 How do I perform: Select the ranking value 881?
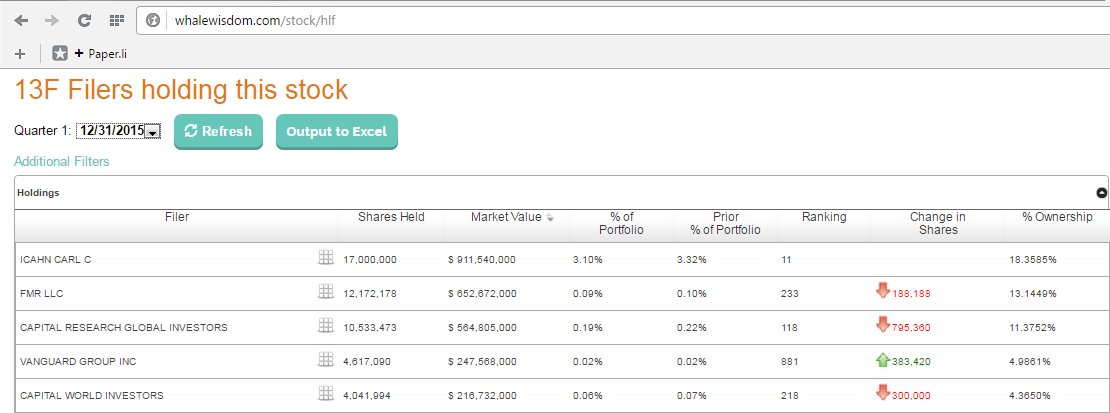pyautogui.click(x=790, y=361)
